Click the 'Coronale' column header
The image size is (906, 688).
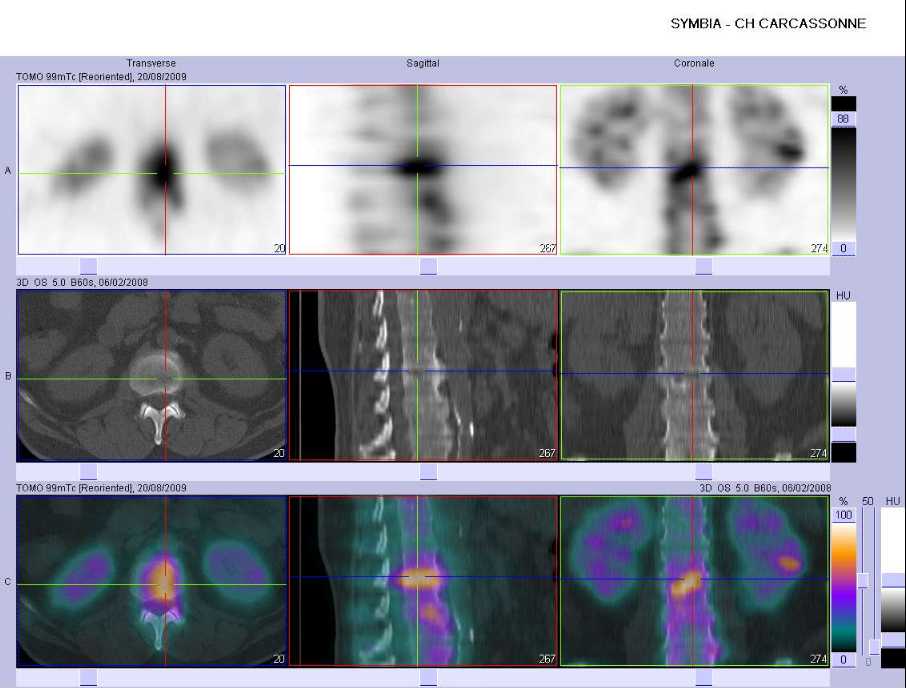694,63
